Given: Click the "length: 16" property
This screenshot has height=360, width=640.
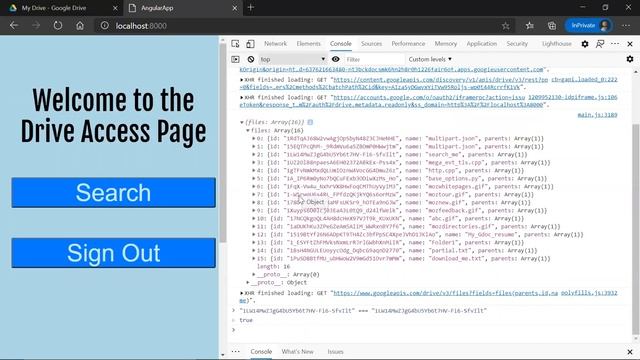Looking at the screenshot, I should [x=273, y=267].
